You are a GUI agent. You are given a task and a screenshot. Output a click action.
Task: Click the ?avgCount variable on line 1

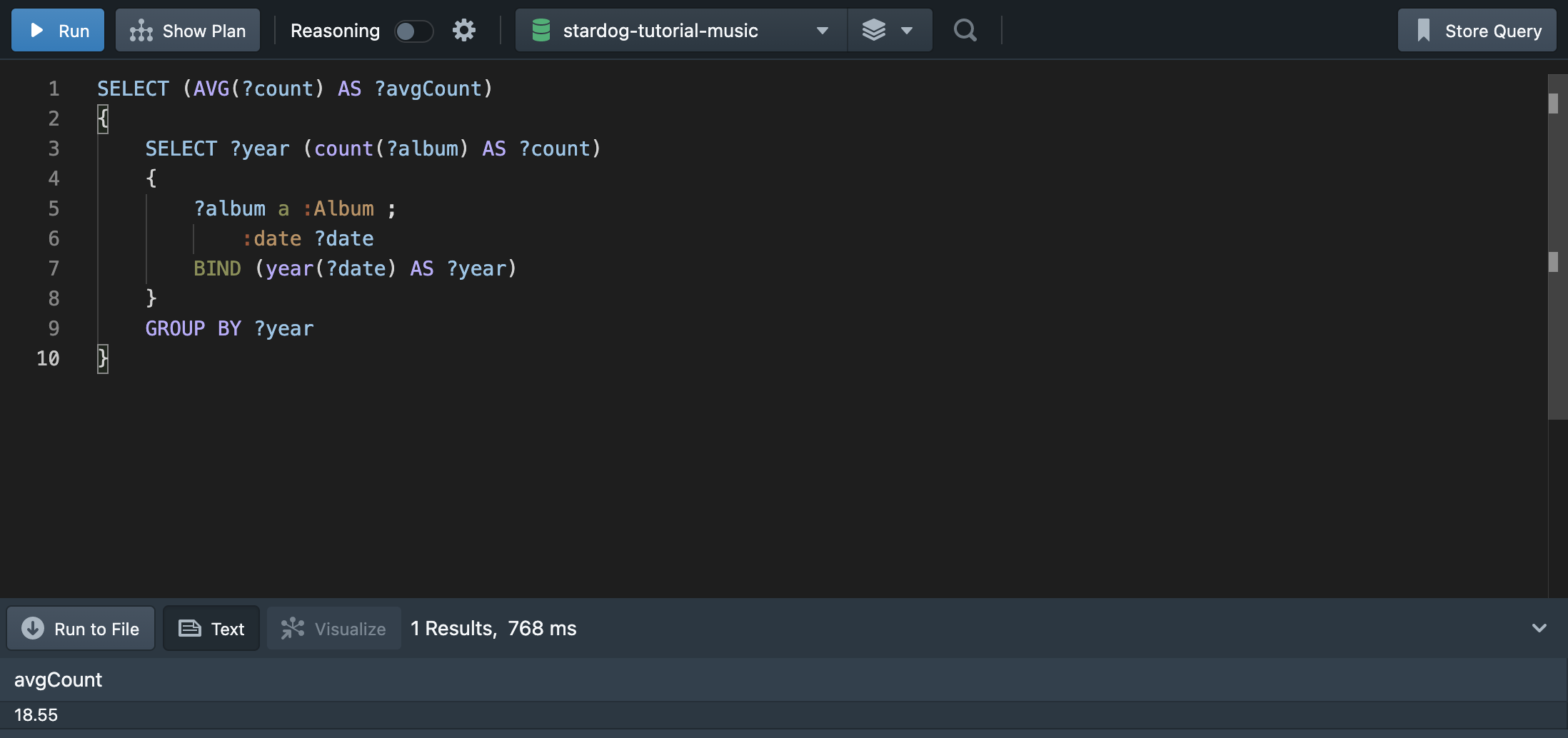(x=428, y=89)
